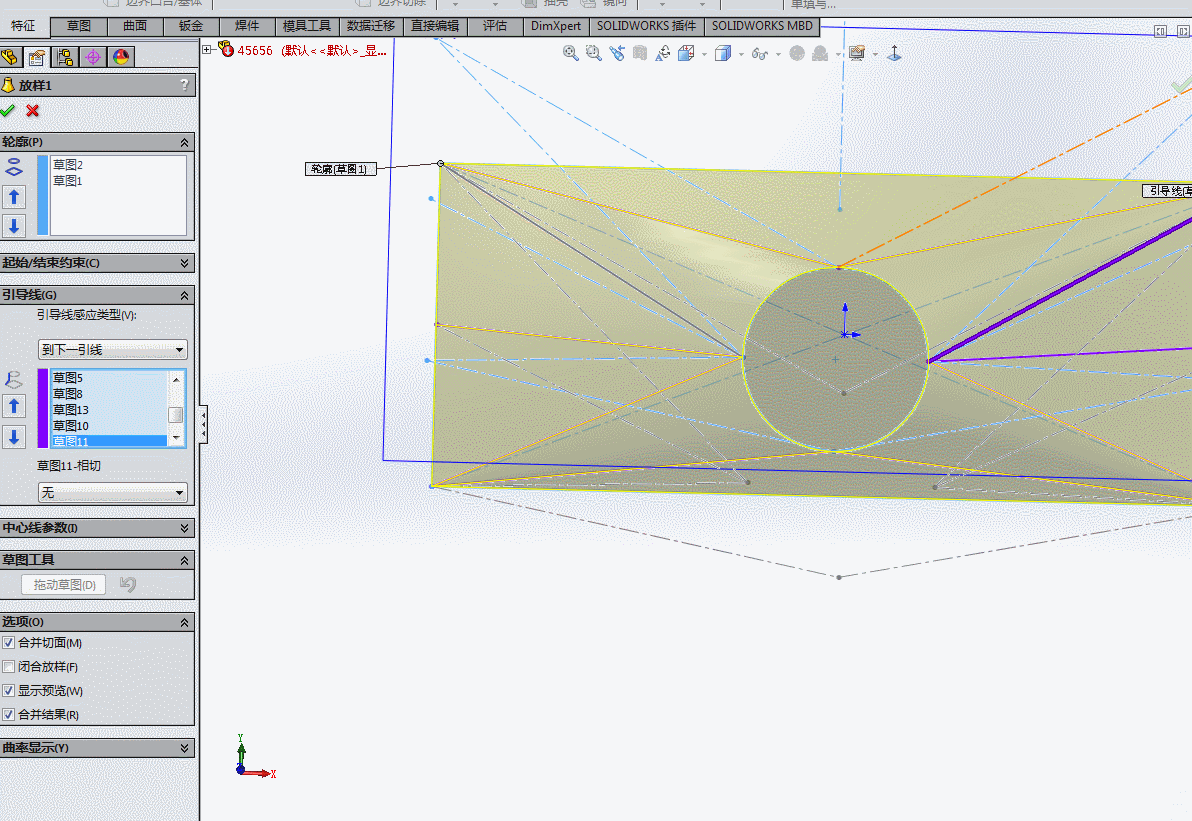Expand the 中心线参数(I) section
Viewport: 1192px width, 821px height.
click(184, 528)
